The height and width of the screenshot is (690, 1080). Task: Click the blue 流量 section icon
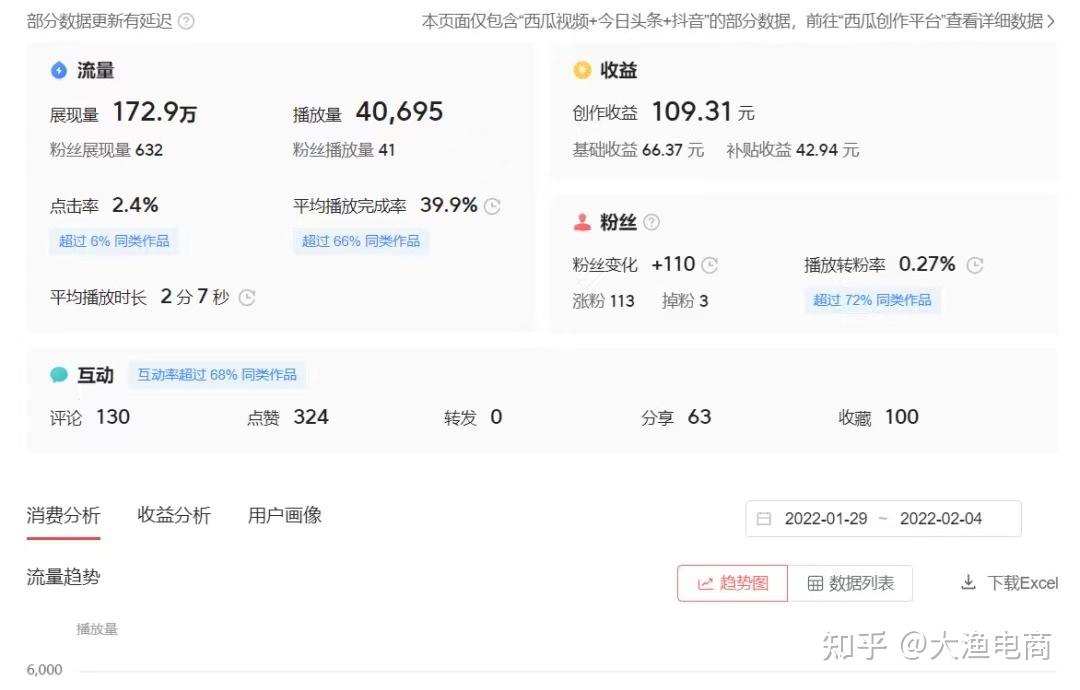[x=59, y=70]
